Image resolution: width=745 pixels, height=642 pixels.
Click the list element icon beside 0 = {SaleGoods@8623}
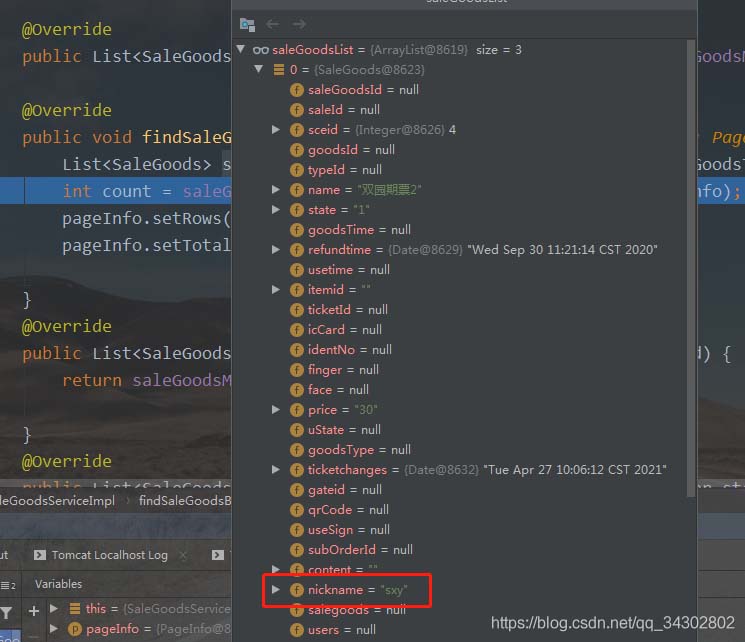[x=279, y=70]
